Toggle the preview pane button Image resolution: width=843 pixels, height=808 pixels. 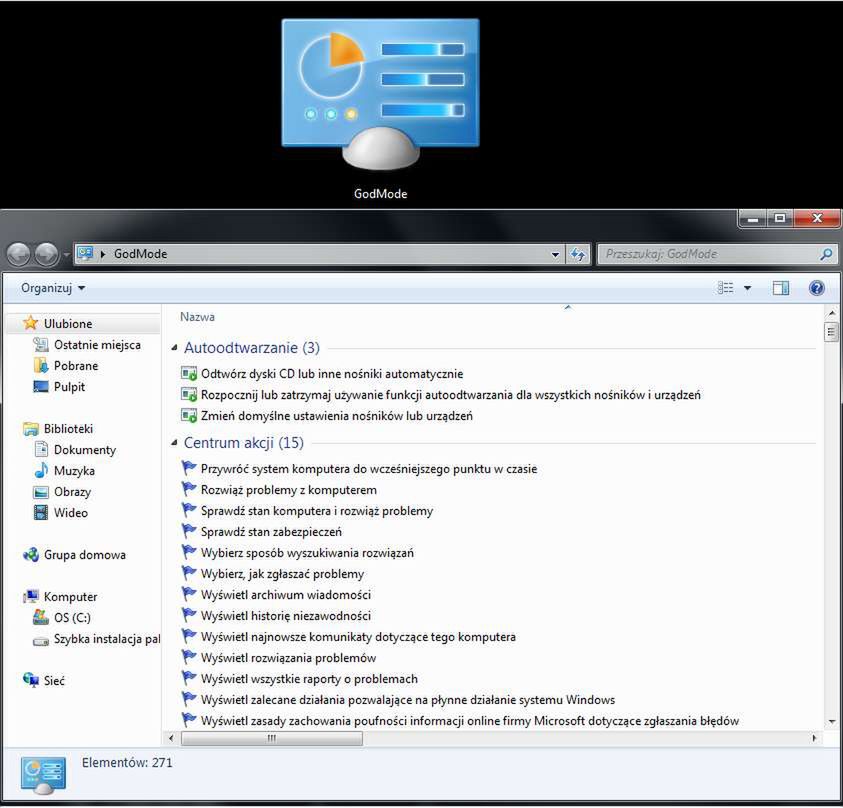(781, 288)
